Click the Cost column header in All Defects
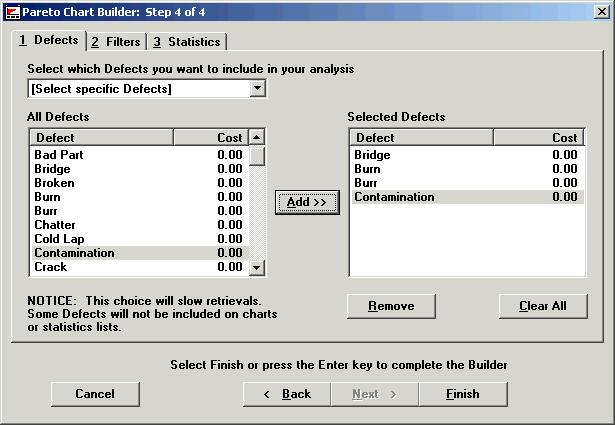The width and height of the screenshot is (615, 425). point(210,137)
